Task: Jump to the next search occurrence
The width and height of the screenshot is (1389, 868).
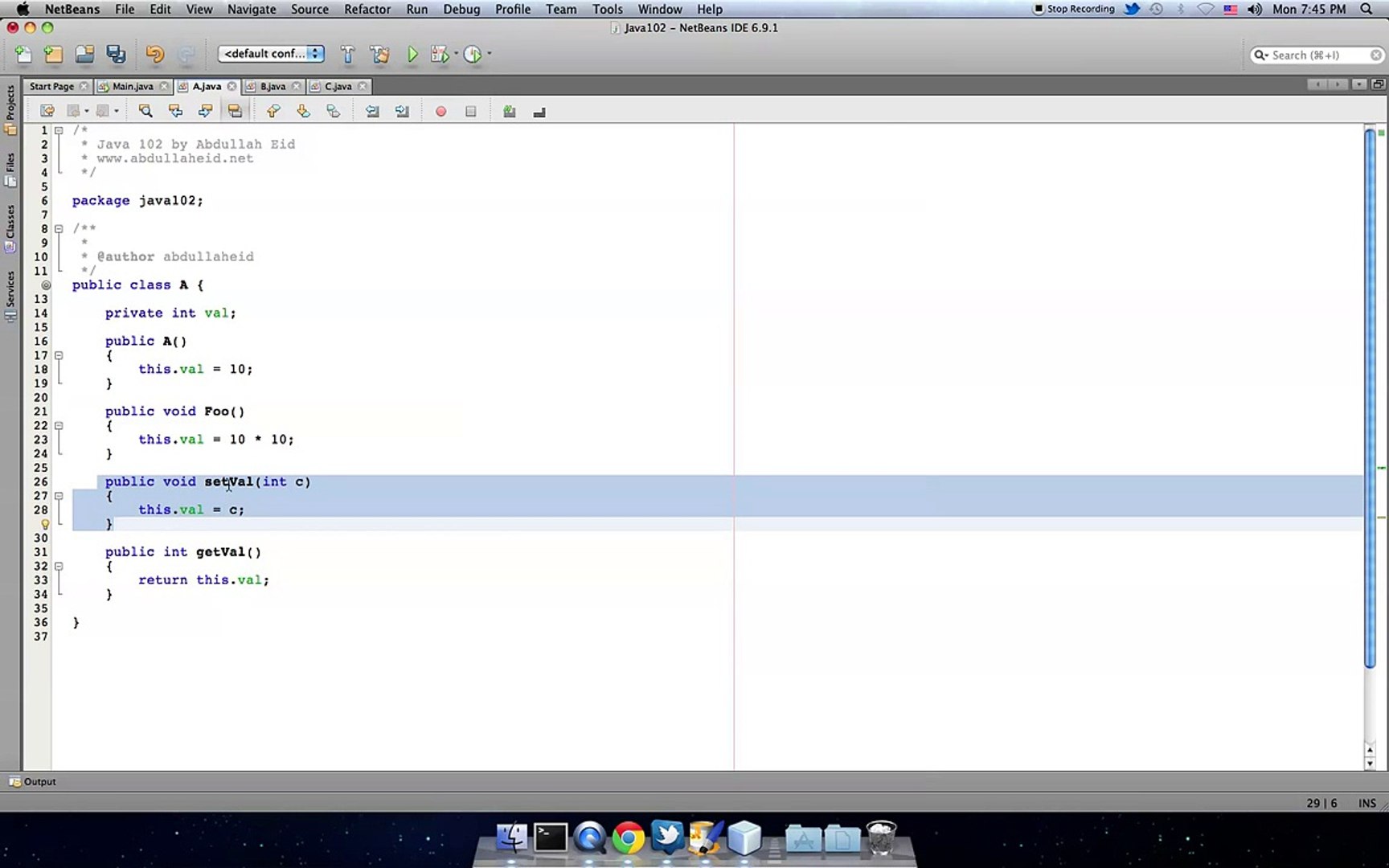Action: click(x=205, y=112)
